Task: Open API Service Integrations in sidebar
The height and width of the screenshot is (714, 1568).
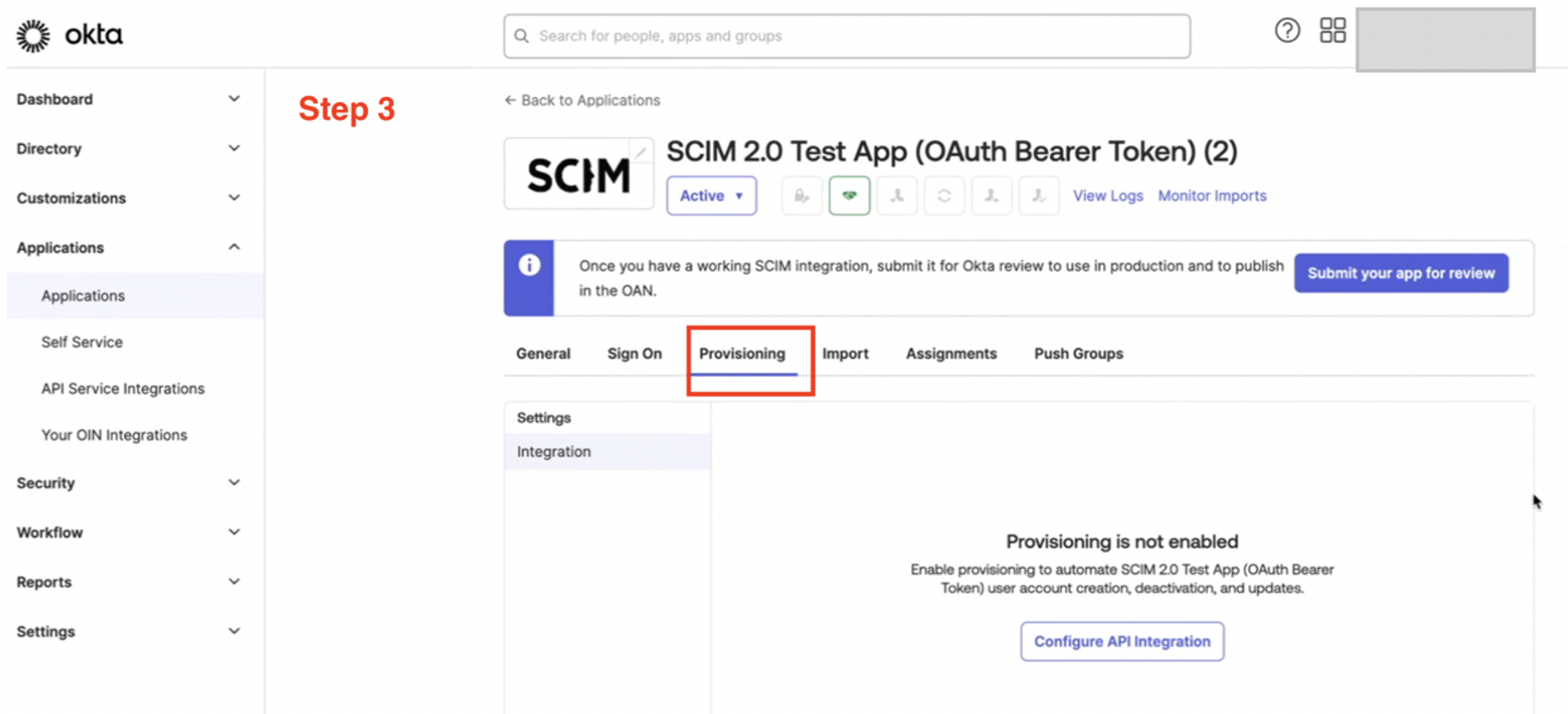Action: tap(123, 389)
